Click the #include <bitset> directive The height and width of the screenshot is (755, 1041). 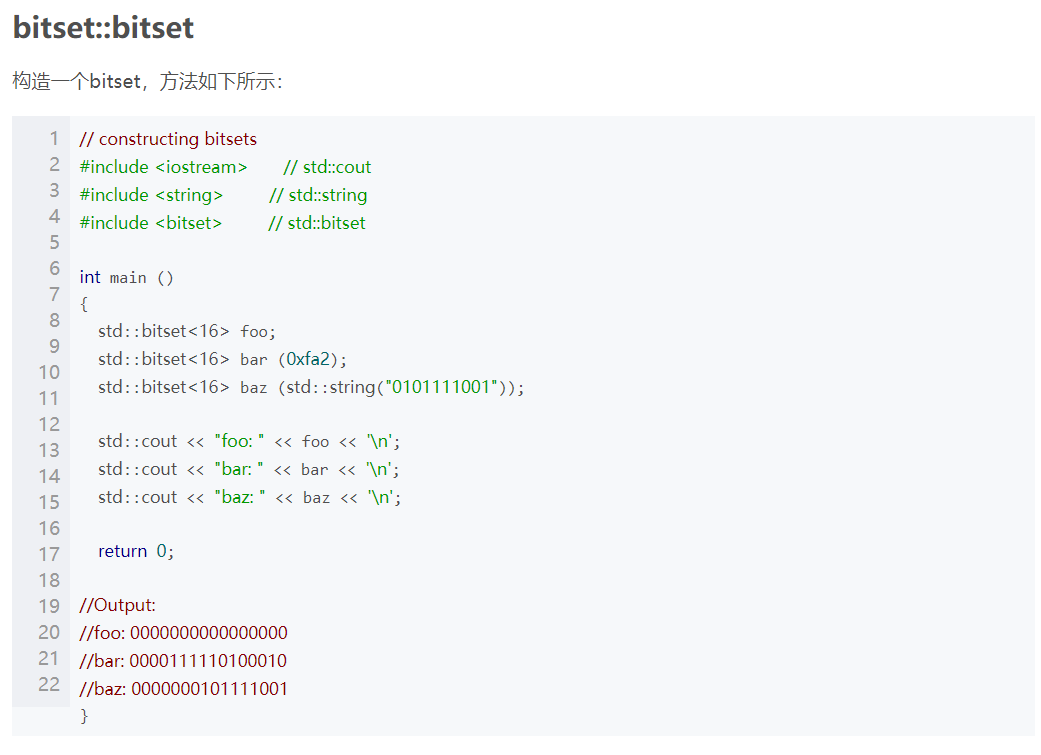150,222
